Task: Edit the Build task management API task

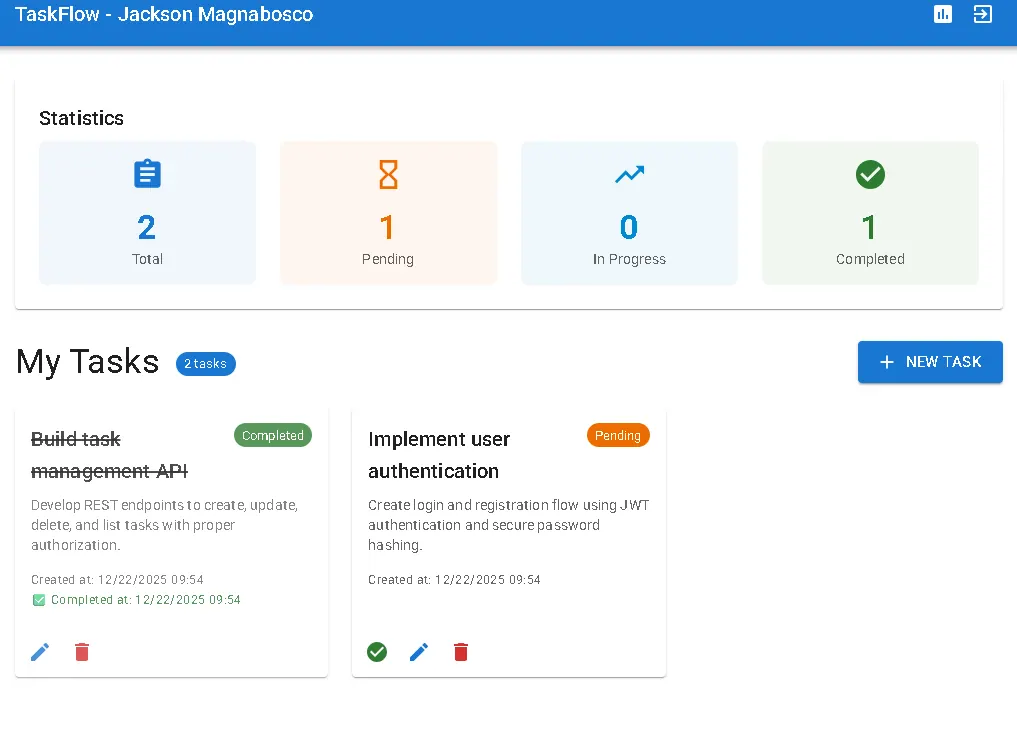Action: click(x=40, y=652)
